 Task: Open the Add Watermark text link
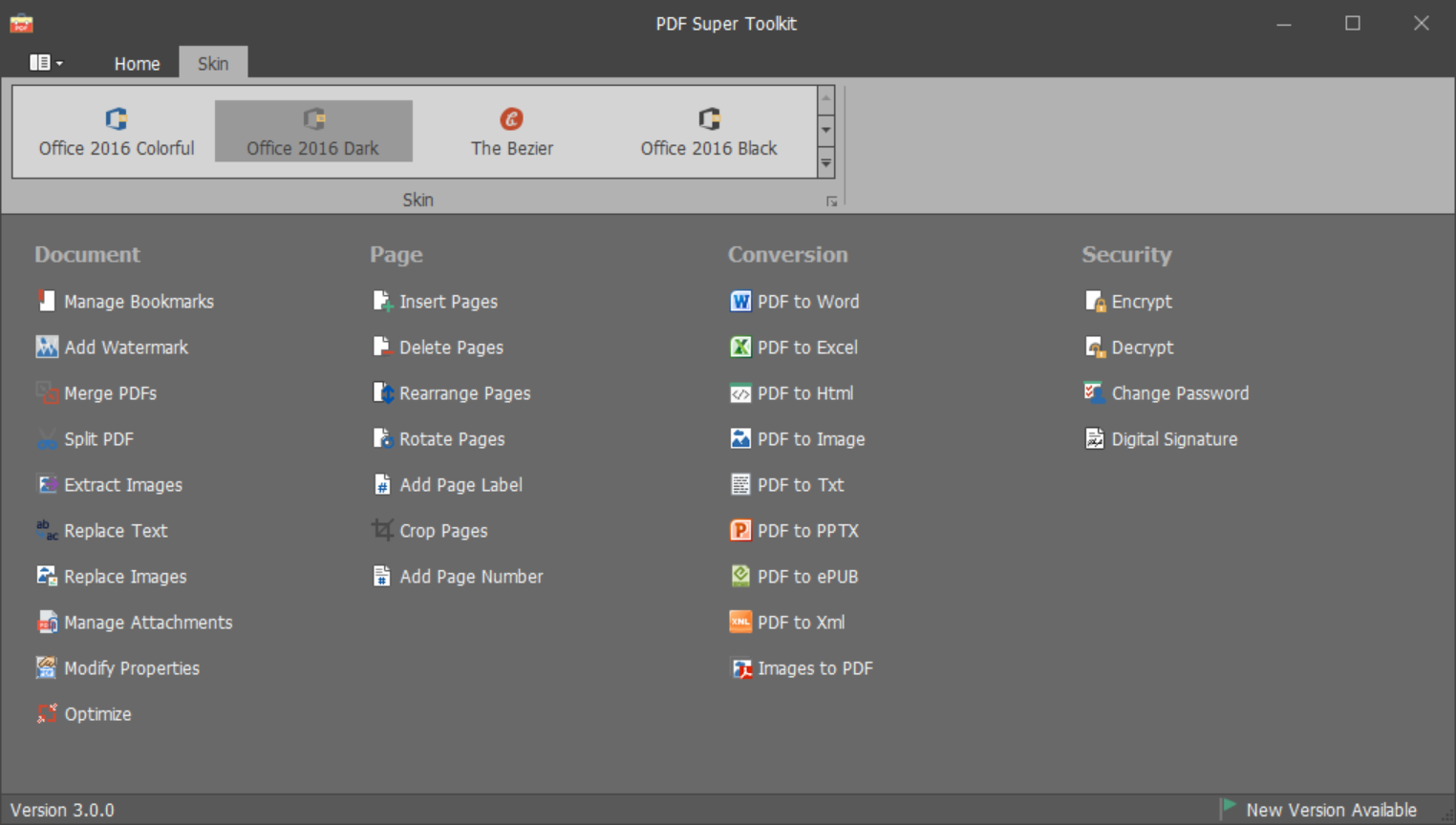tap(126, 348)
